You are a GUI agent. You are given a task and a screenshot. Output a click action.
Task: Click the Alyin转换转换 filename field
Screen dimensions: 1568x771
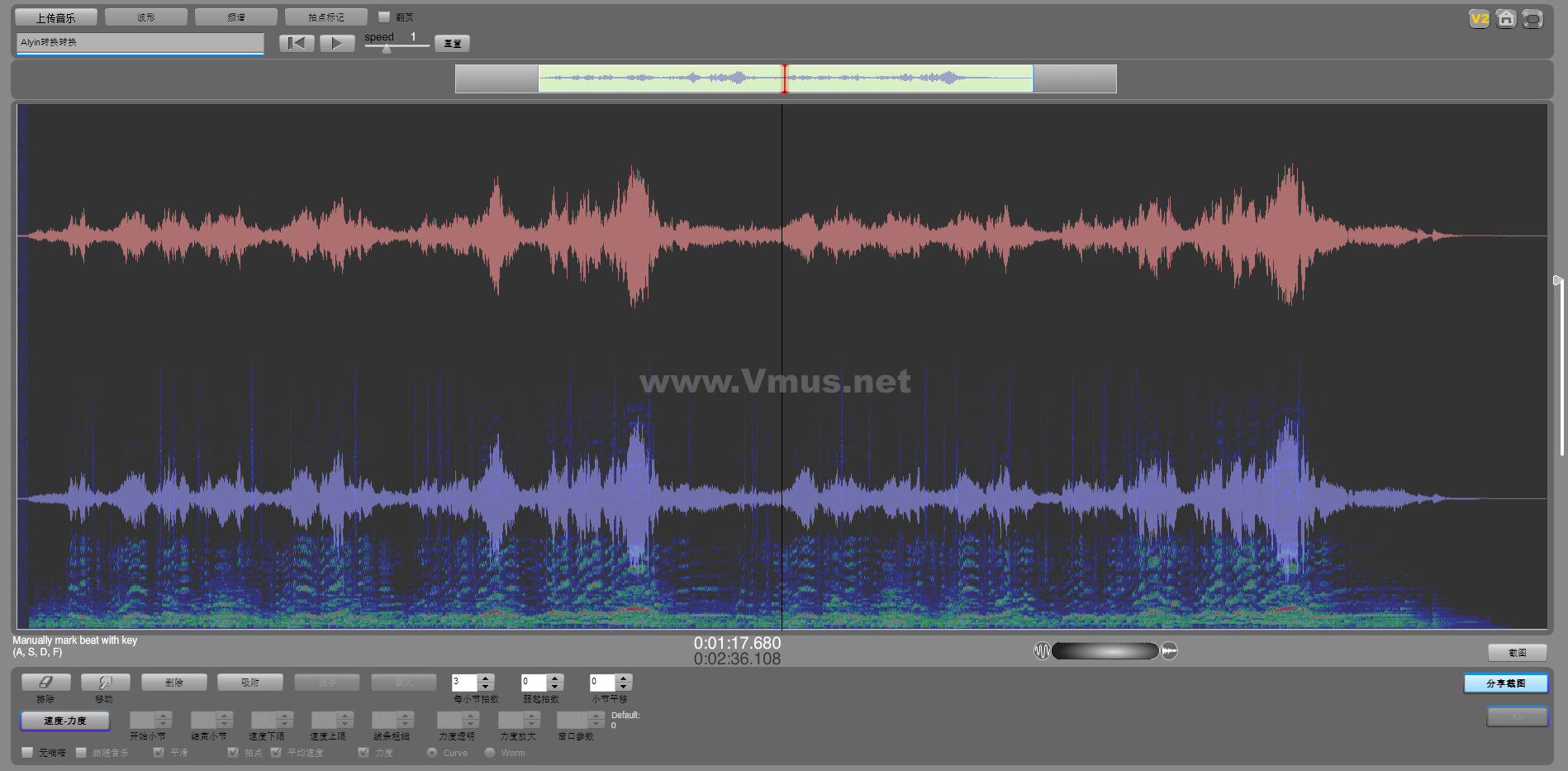point(140,42)
